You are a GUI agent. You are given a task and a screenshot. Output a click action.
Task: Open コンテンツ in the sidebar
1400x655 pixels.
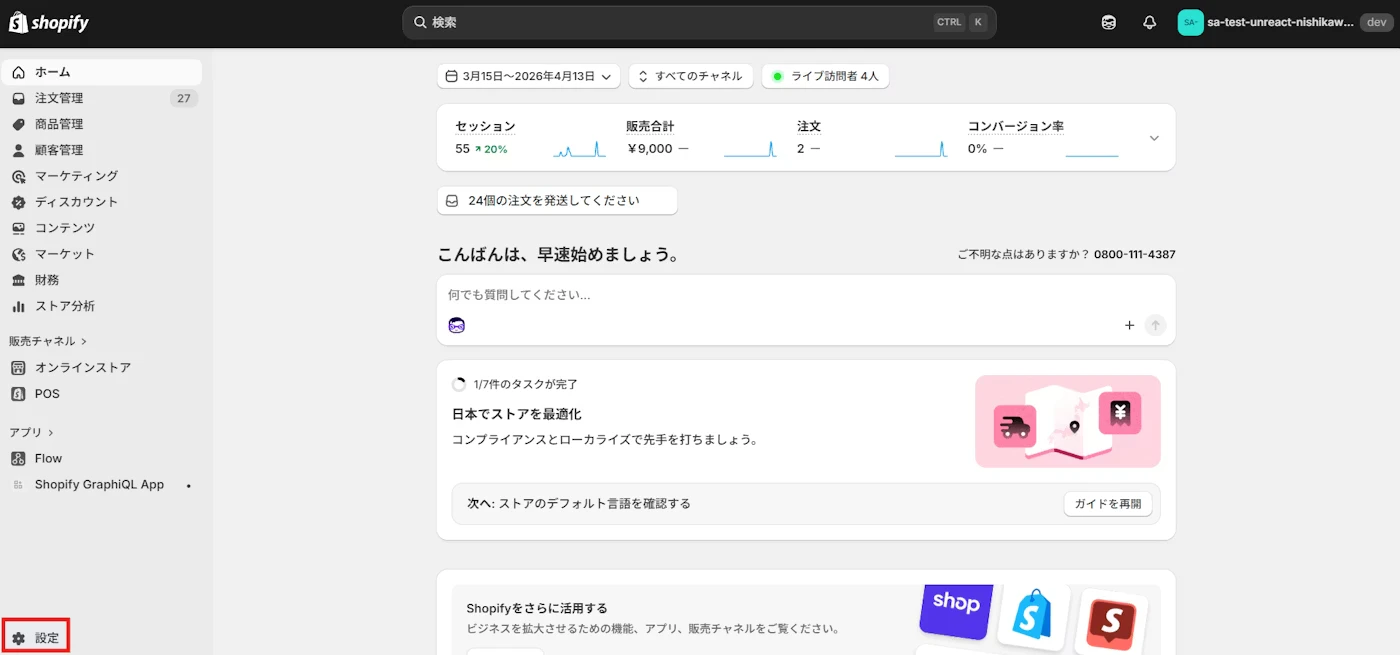click(102, 228)
